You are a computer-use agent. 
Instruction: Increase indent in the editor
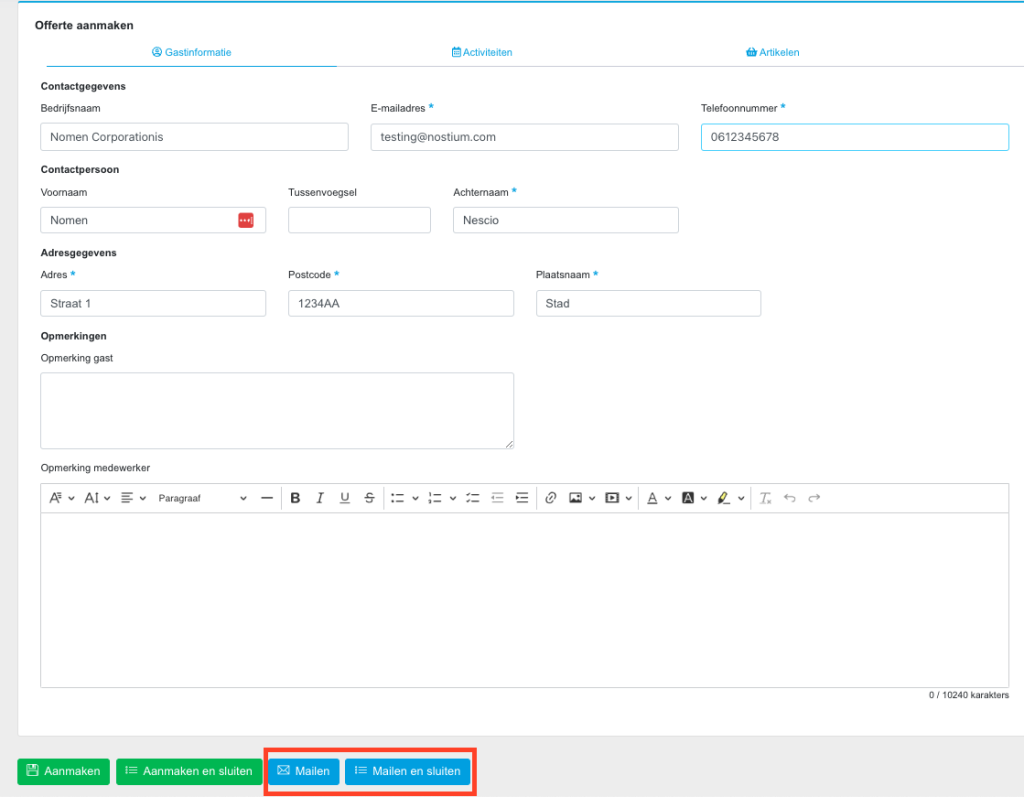pos(521,498)
